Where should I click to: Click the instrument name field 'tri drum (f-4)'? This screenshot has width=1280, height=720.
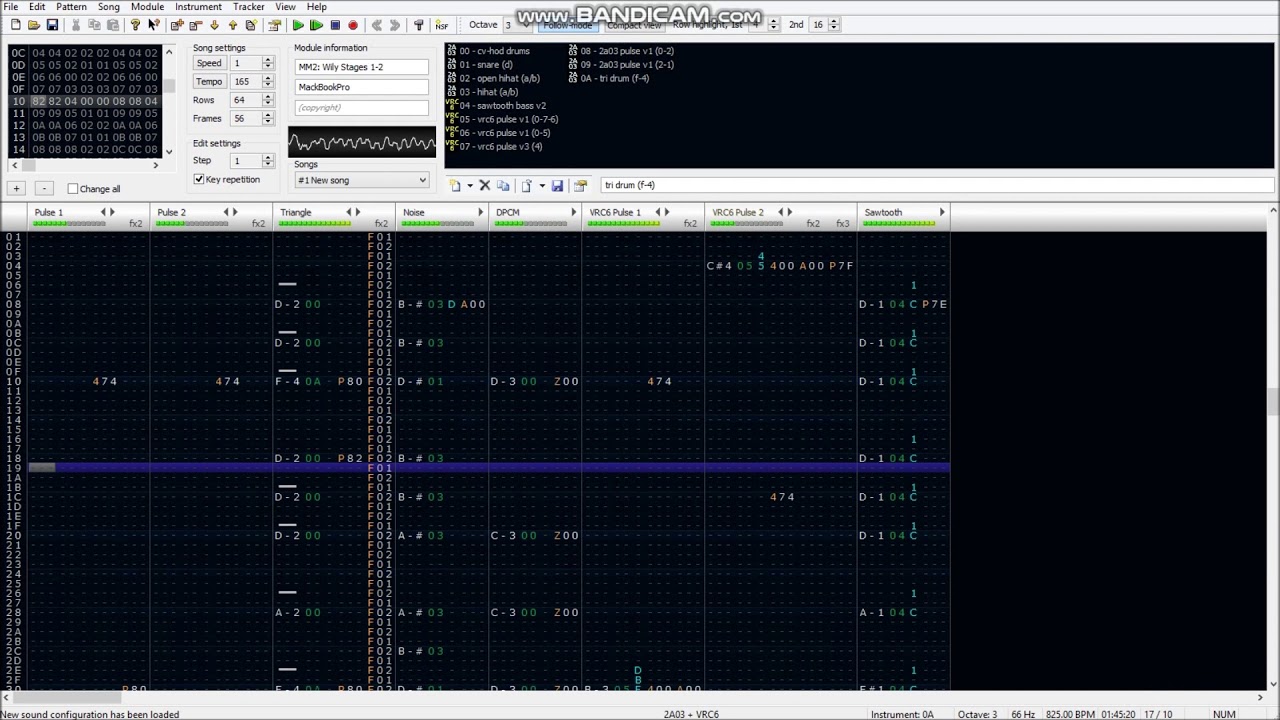(936, 185)
